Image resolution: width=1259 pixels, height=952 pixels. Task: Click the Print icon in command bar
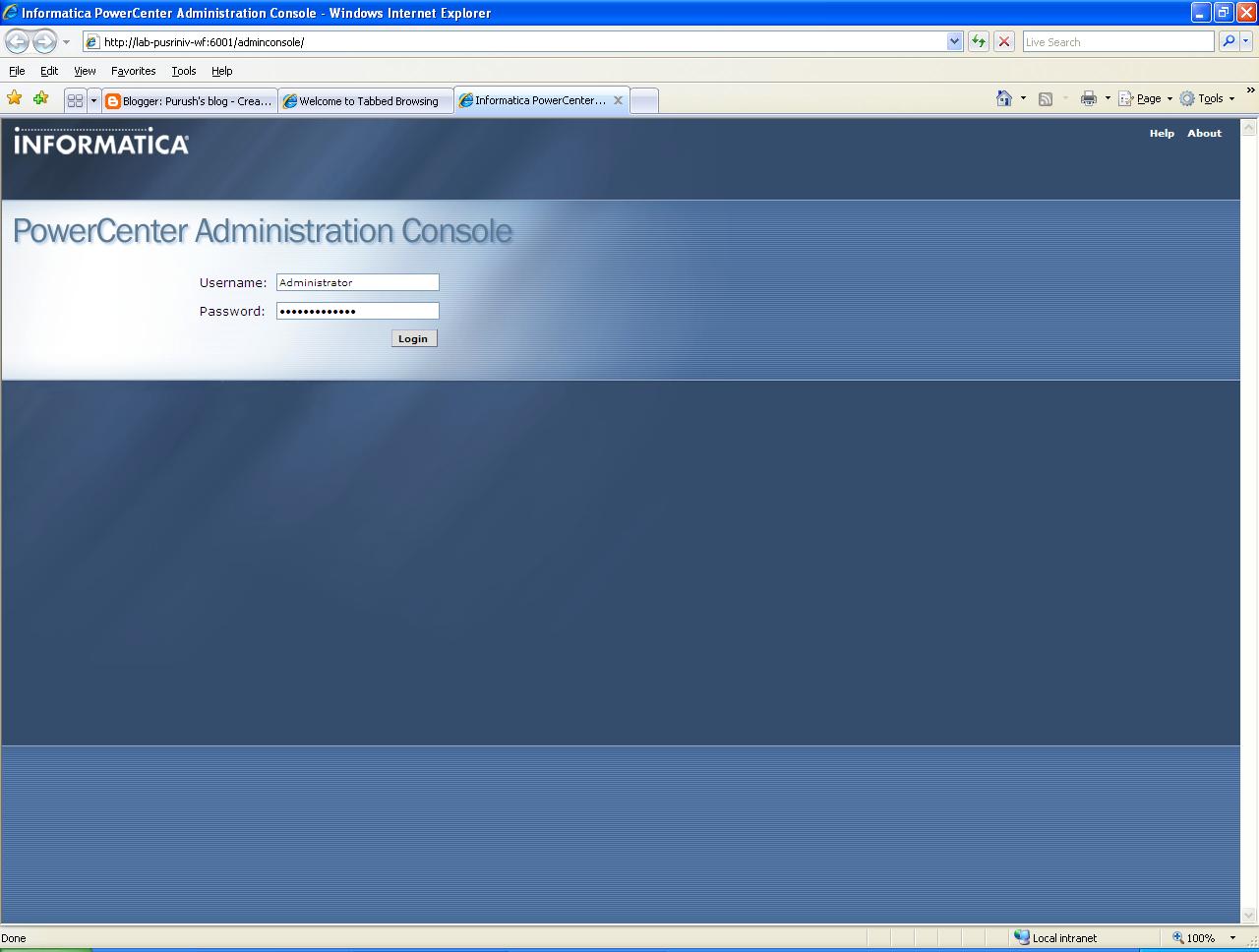click(1089, 98)
